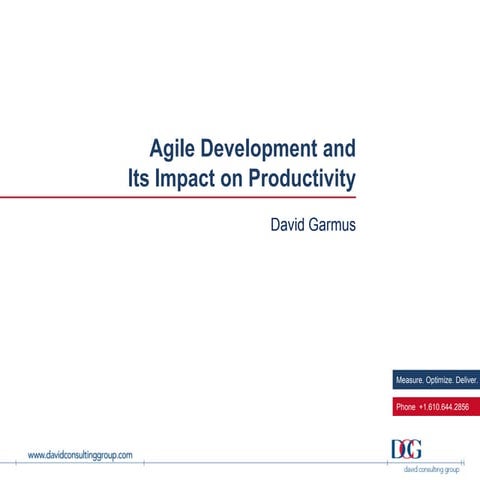This screenshot has width=480, height=480.
Task: Click the Phone +1.610.644.2856 banner
Action: click(x=436, y=407)
